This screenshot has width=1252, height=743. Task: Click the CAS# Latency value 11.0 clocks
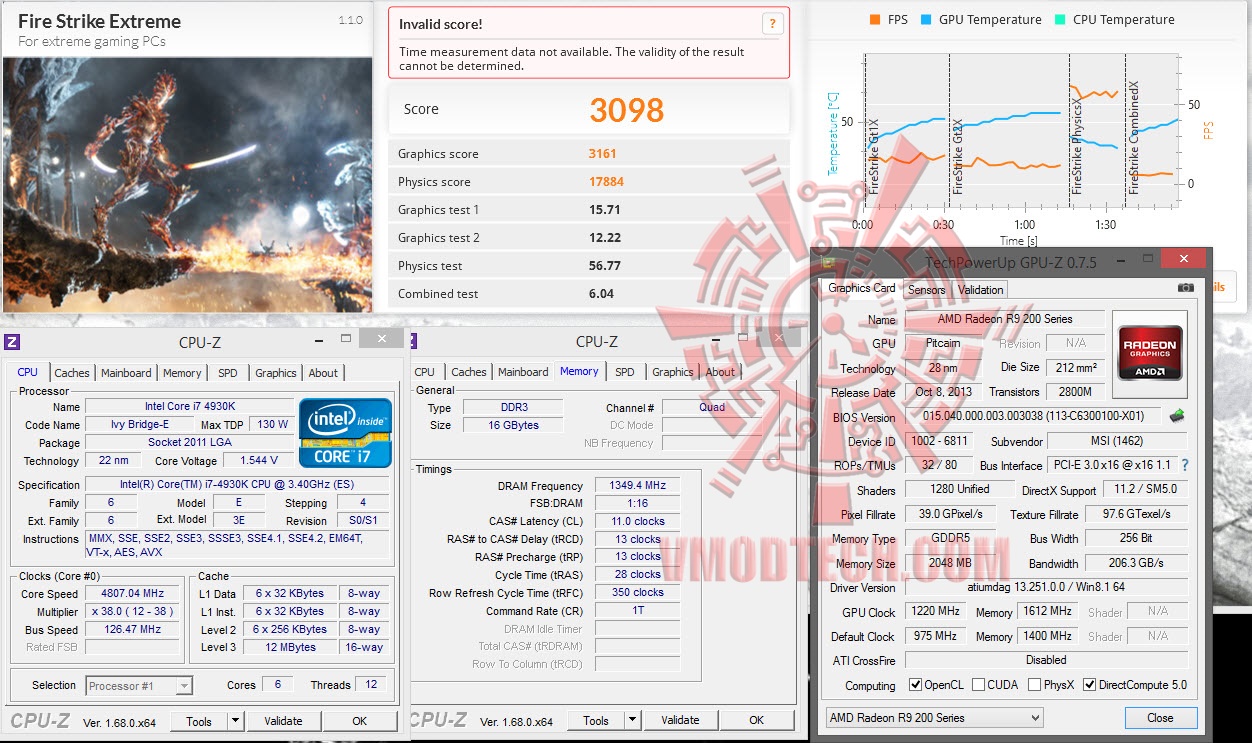click(637, 521)
